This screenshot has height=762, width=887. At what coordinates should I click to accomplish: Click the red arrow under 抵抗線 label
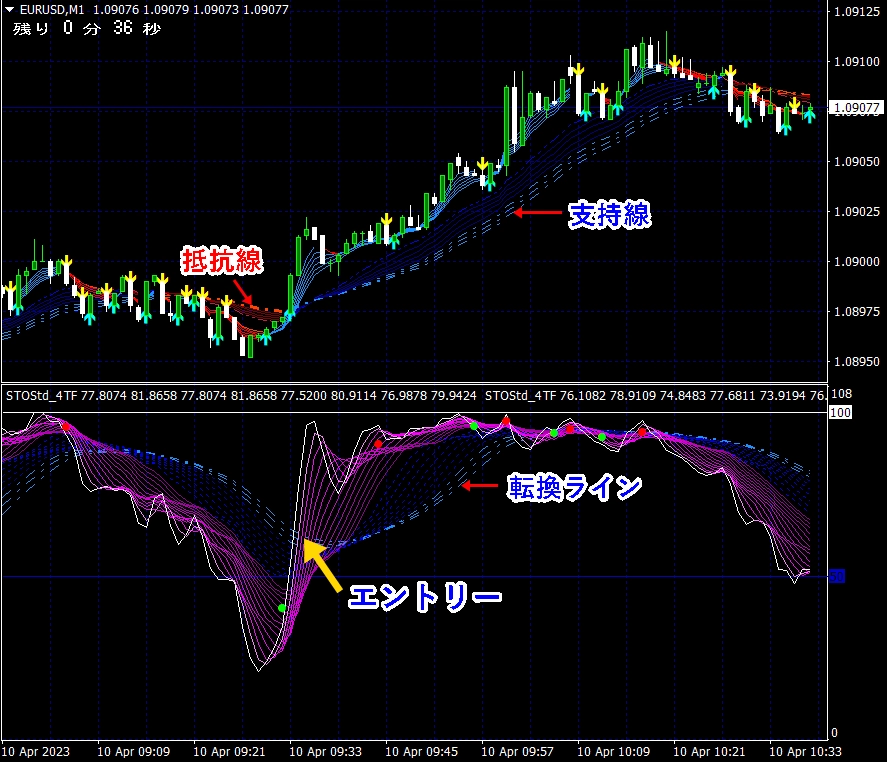(x=244, y=292)
